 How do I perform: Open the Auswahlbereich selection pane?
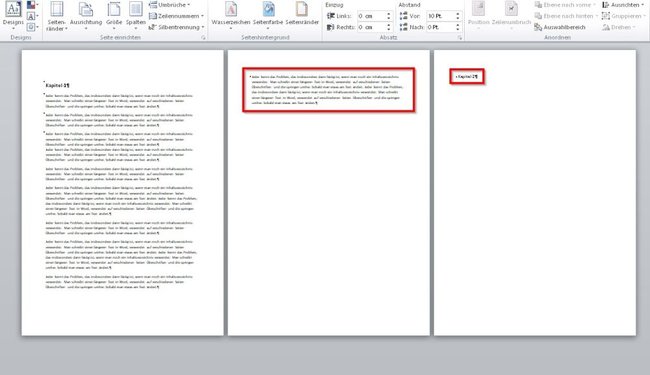(560, 27)
